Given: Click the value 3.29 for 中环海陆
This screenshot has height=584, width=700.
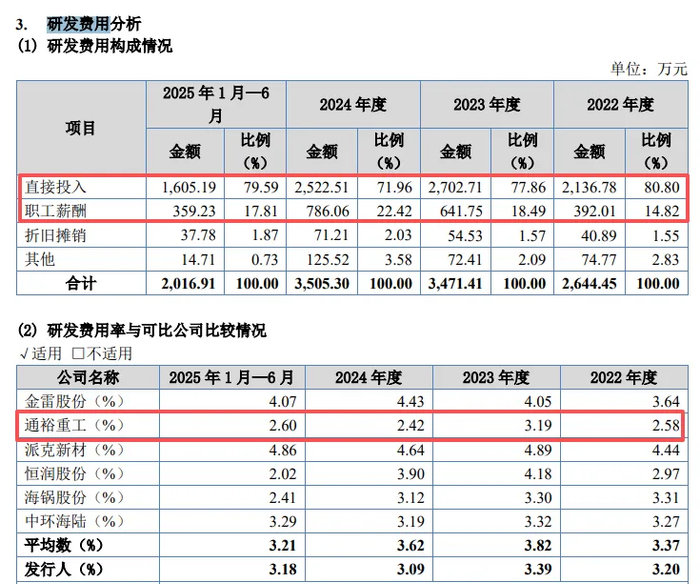Looking at the screenshot, I should pos(283,521).
